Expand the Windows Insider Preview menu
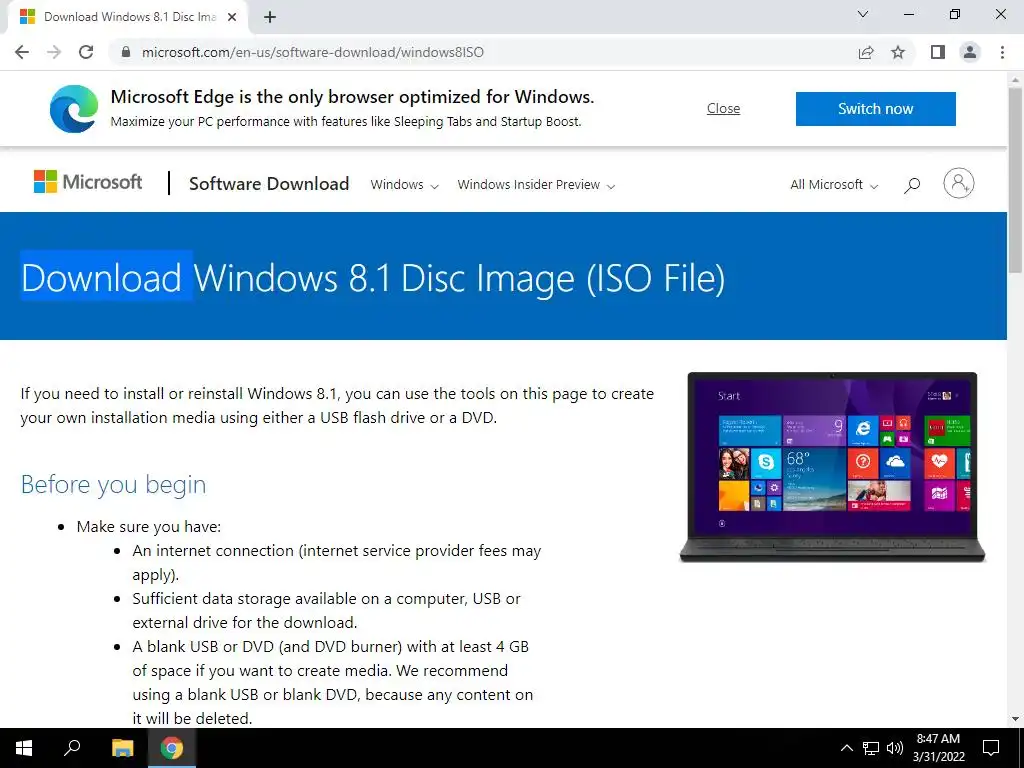 point(536,185)
